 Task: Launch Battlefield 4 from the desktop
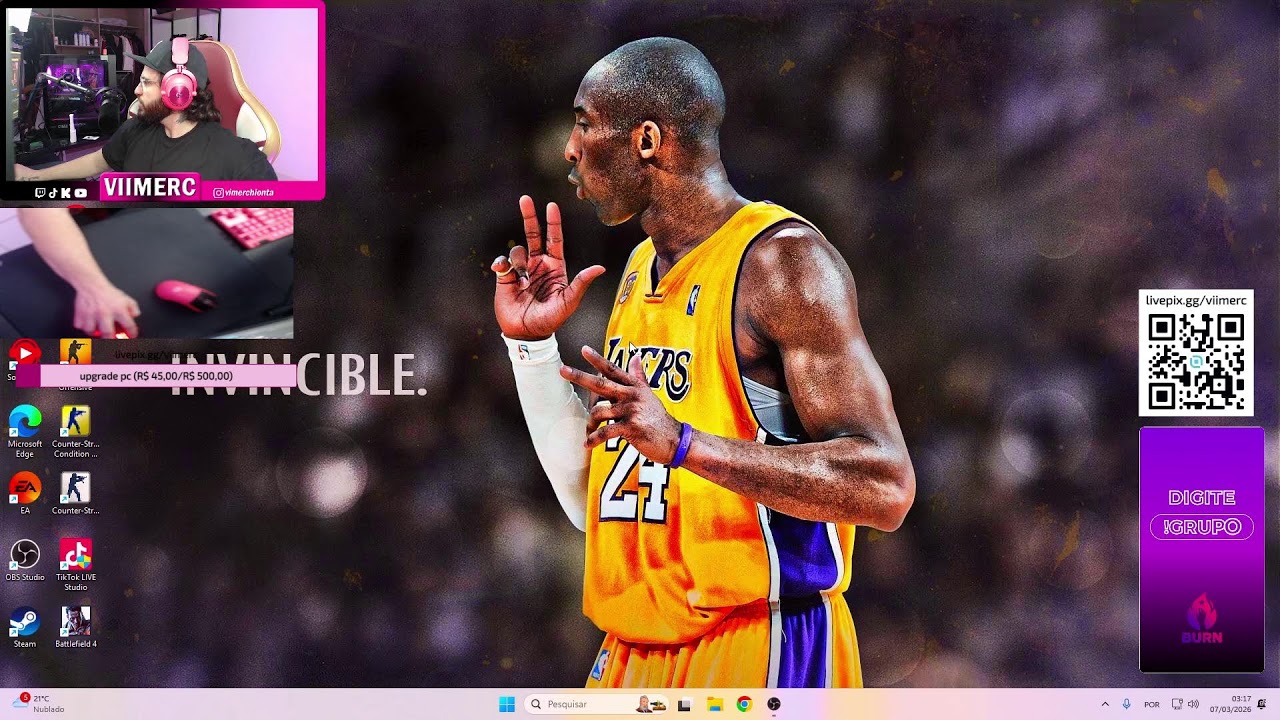pyautogui.click(x=76, y=627)
